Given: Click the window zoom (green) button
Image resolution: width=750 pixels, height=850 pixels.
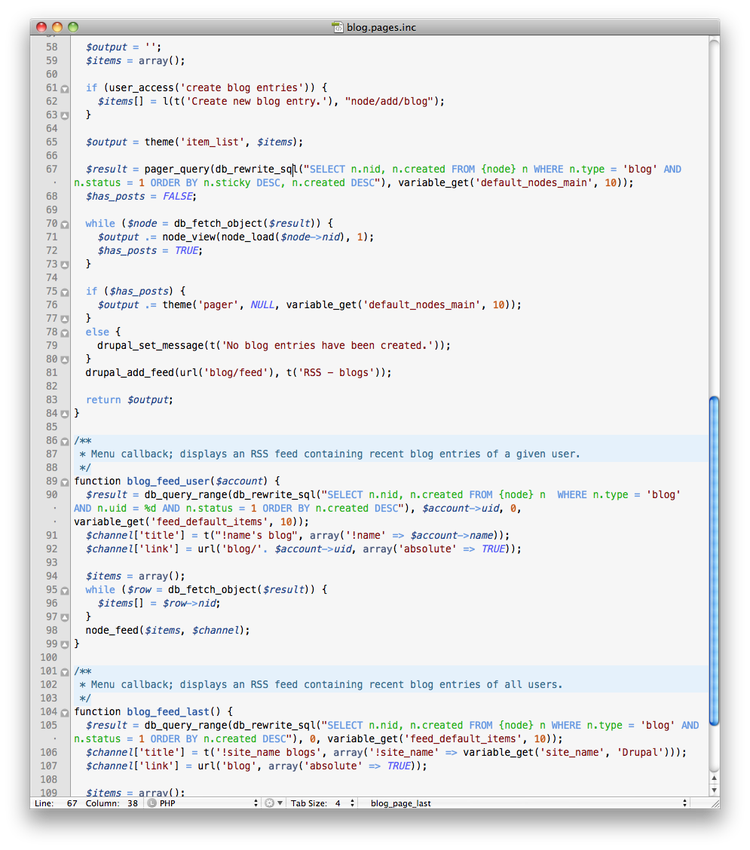Looking at the screenshot, I should (73, 27).
